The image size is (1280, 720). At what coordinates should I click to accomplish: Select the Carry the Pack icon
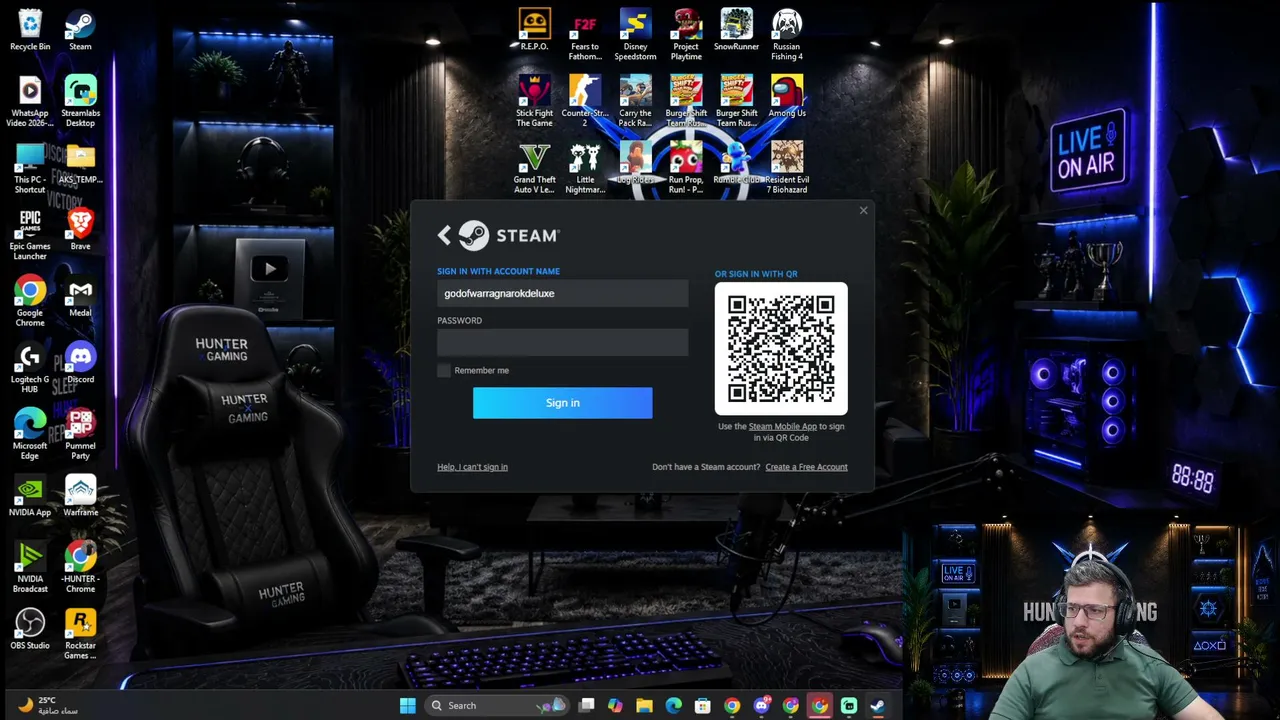click(x=635, y=101)
